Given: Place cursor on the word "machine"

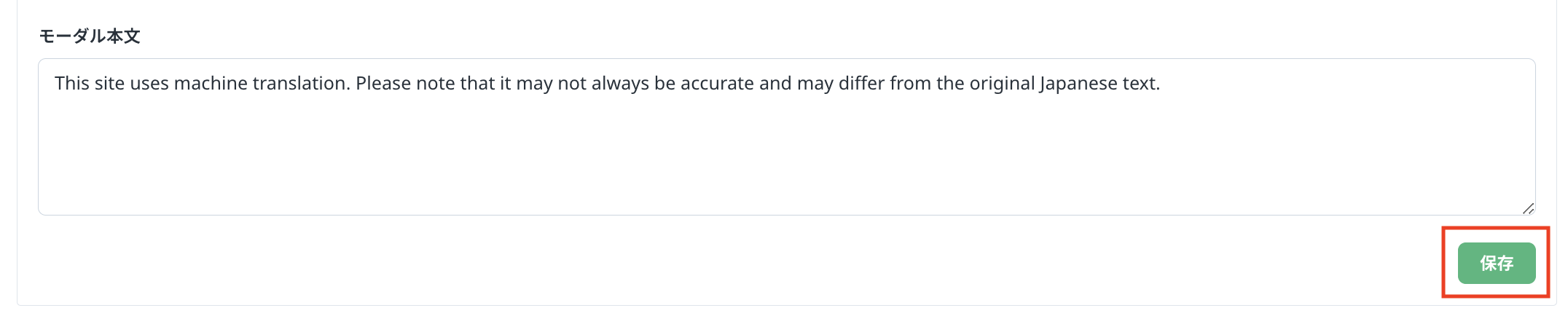Looking at the screenshot, I should coord(211,84).
